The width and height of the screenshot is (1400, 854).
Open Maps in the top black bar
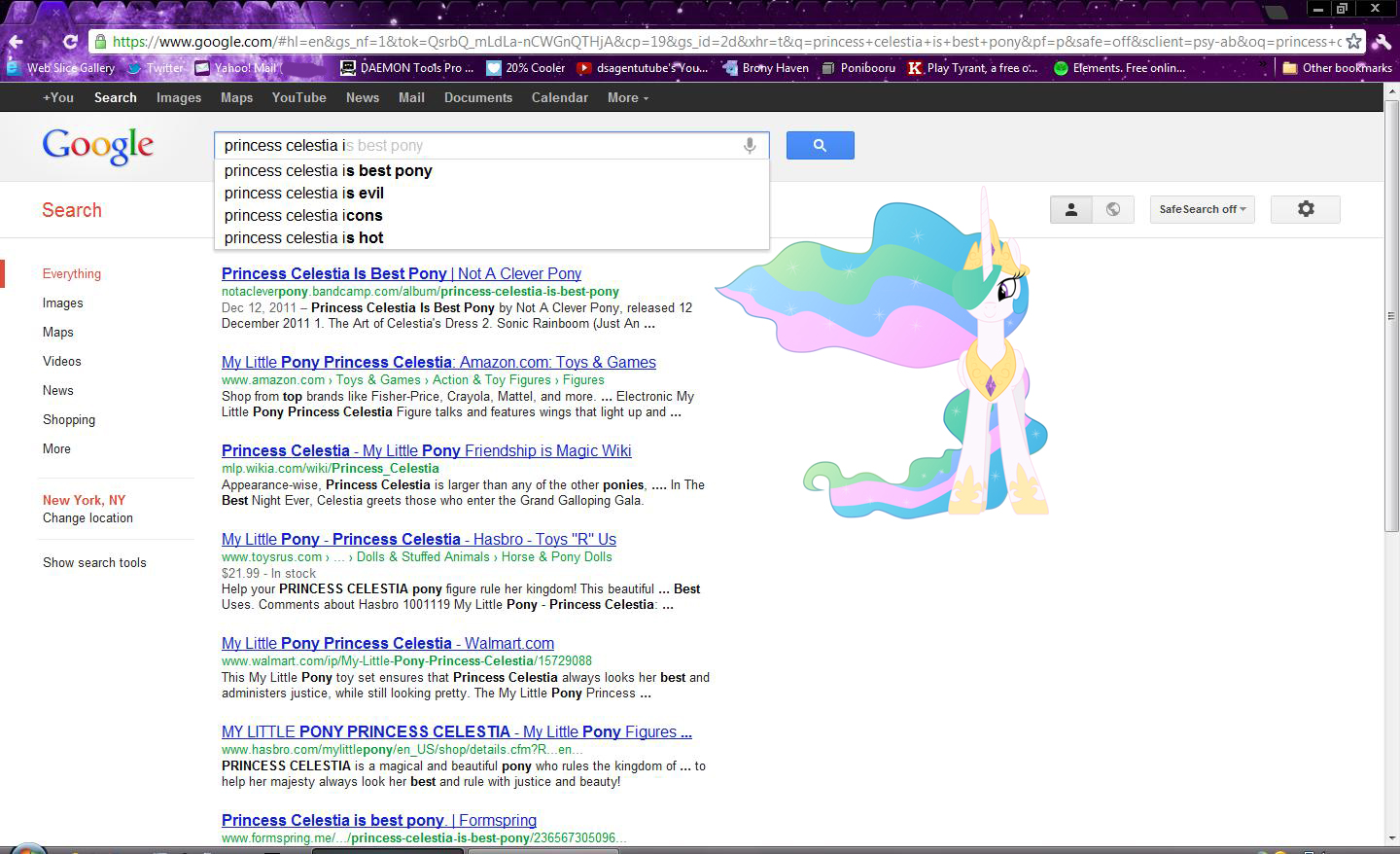(x=236, y=97)
